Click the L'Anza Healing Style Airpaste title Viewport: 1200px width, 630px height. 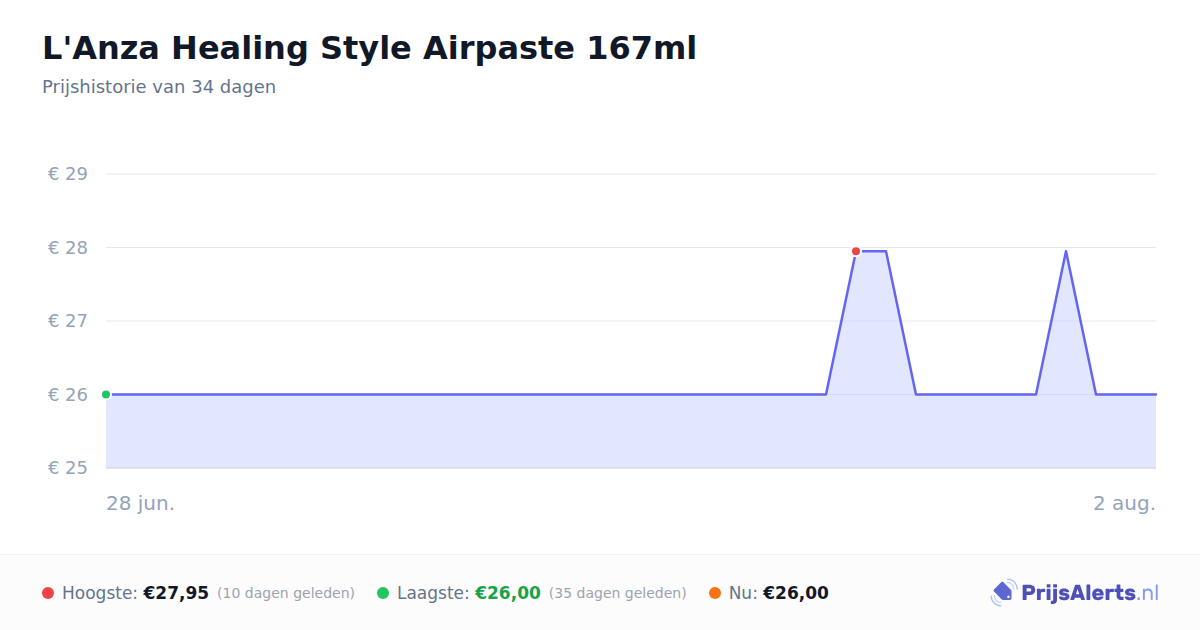point(369,48)
